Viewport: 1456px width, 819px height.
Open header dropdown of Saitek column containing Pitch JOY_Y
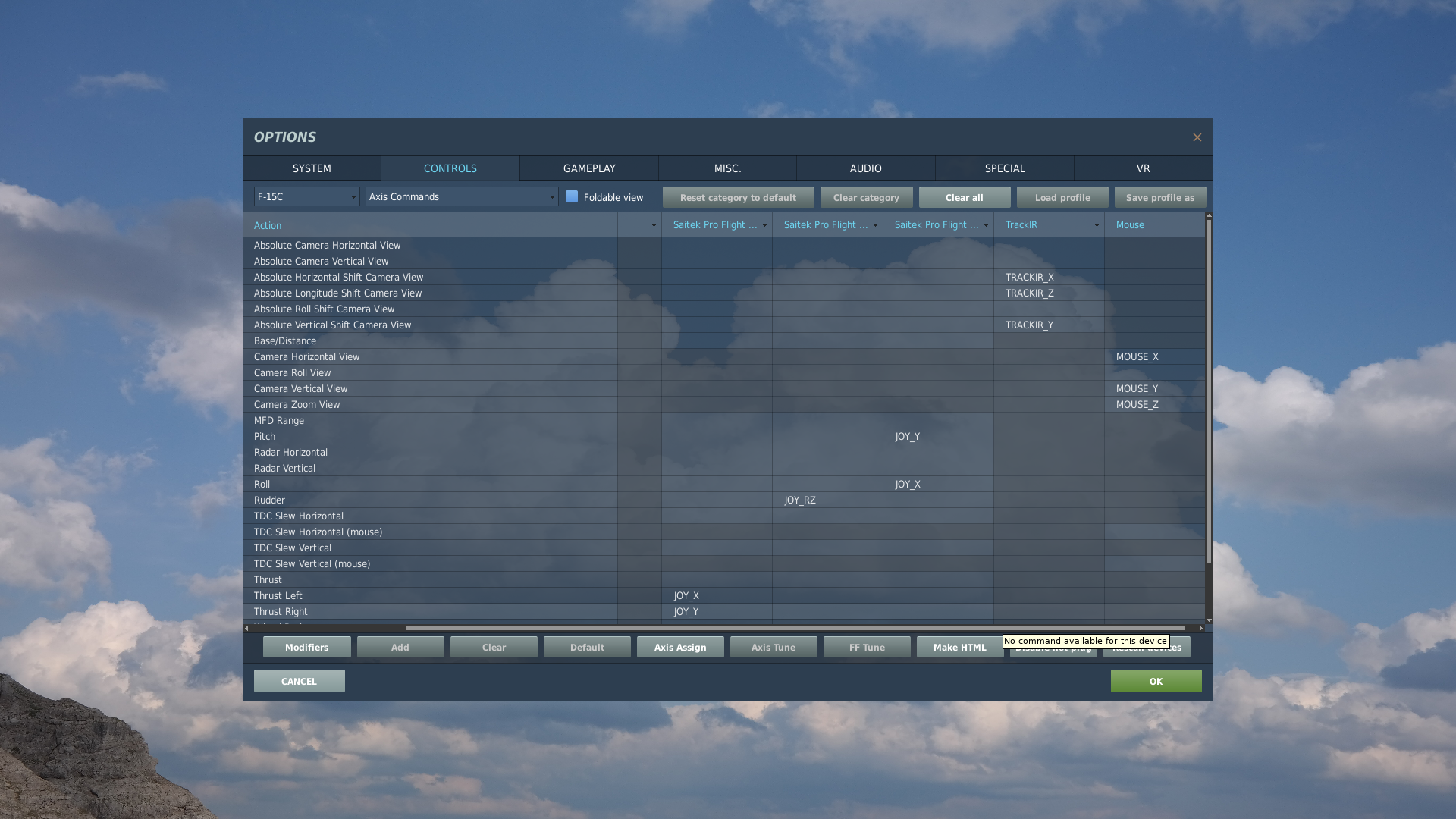tap(986, 225)
